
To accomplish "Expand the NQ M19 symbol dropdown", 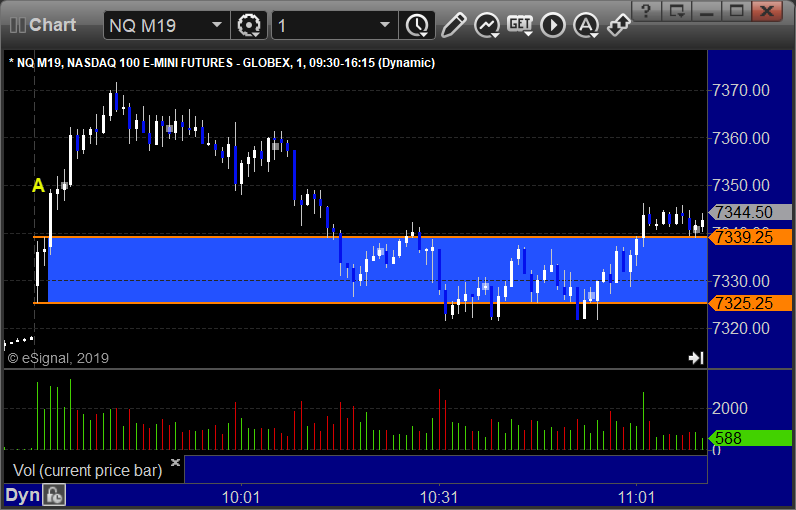I will (217, 24).
